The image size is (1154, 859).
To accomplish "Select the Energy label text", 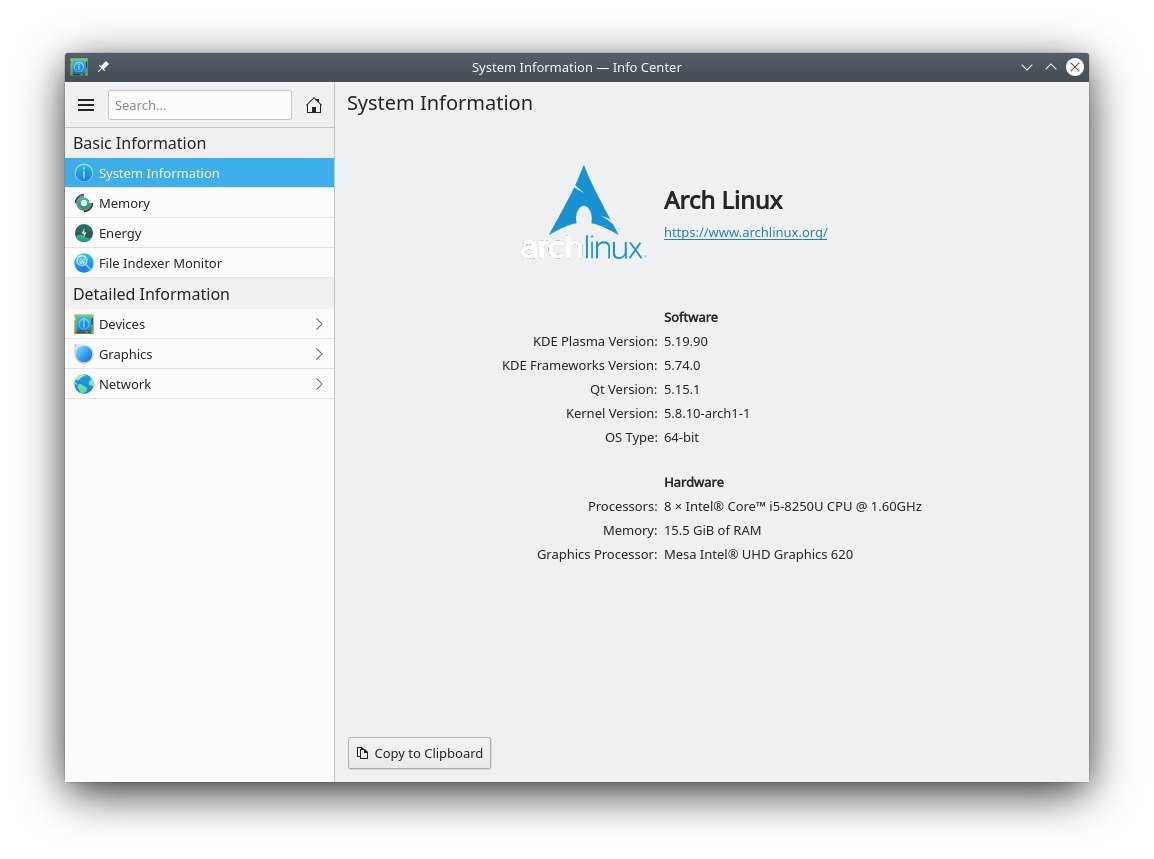I will click(120, 233).
